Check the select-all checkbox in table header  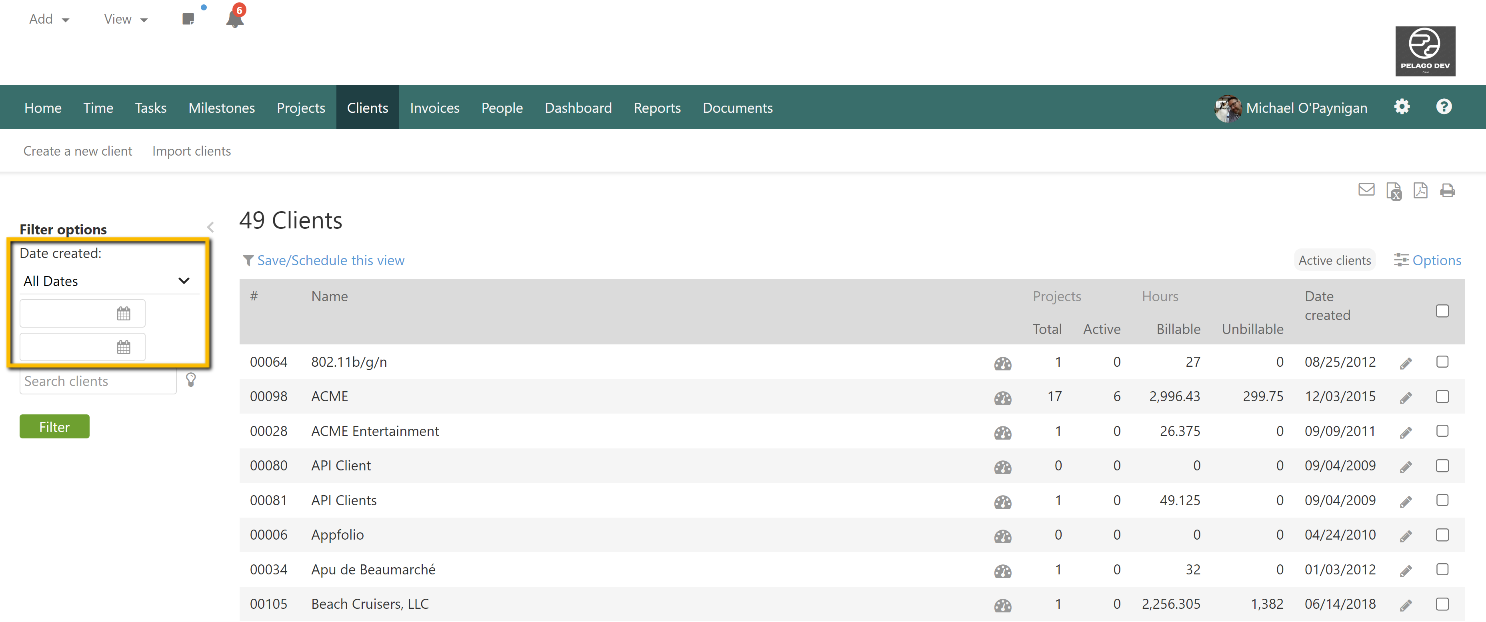tap(1442, 311)
